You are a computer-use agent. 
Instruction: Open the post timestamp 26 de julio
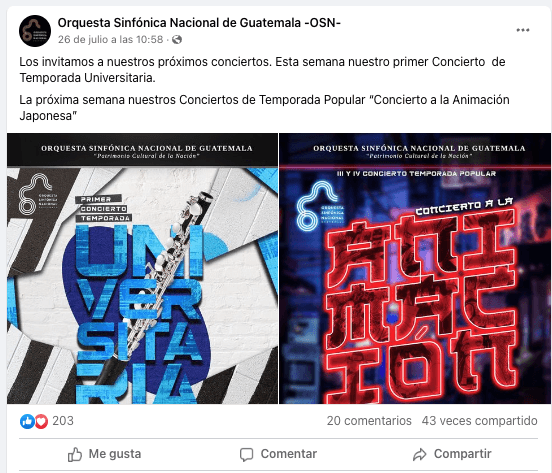tap(111, 39)
